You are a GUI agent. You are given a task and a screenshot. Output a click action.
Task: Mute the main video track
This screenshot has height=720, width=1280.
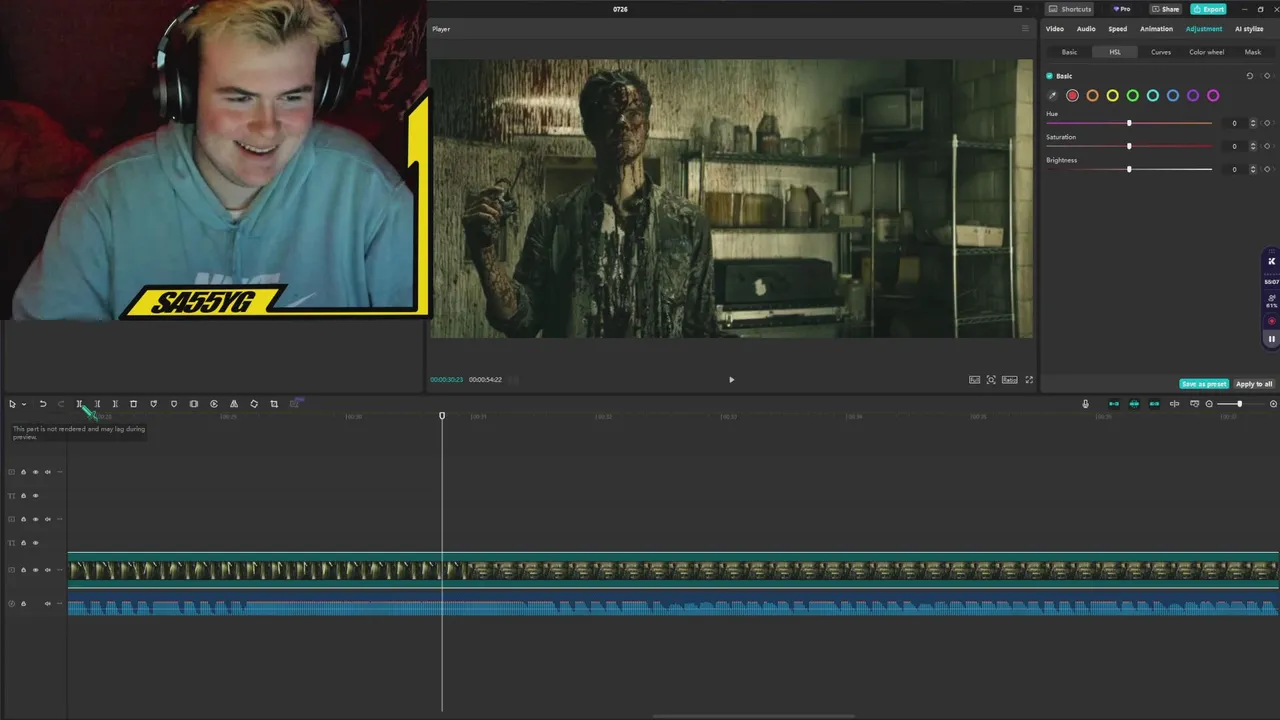point(47,570)
